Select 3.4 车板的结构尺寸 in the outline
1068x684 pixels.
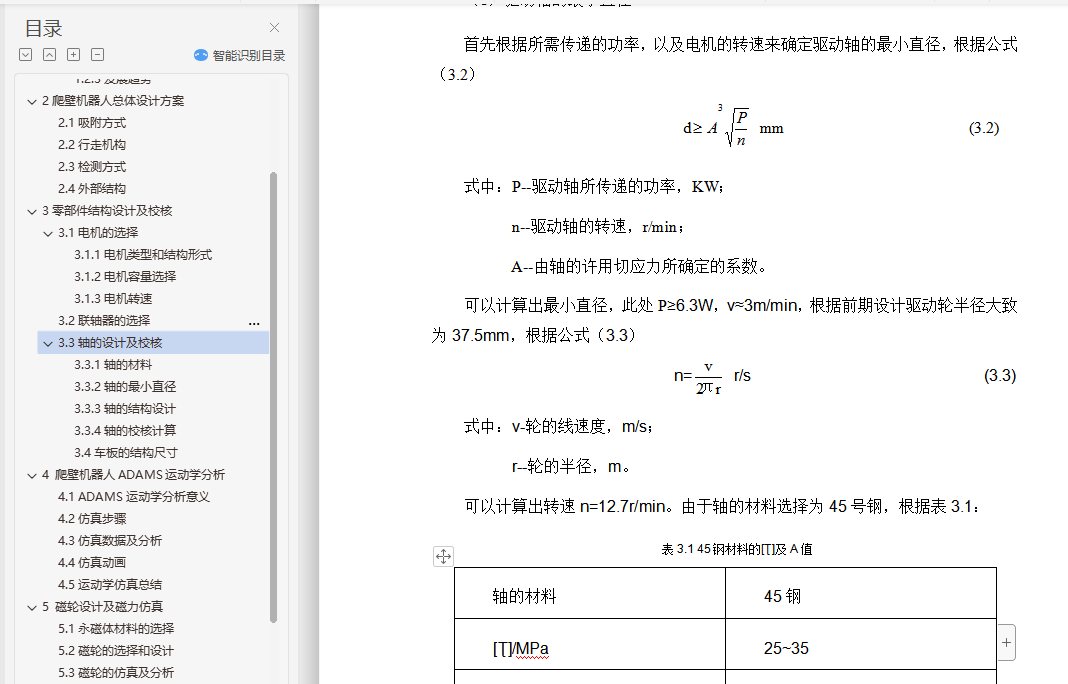(126, 452)
